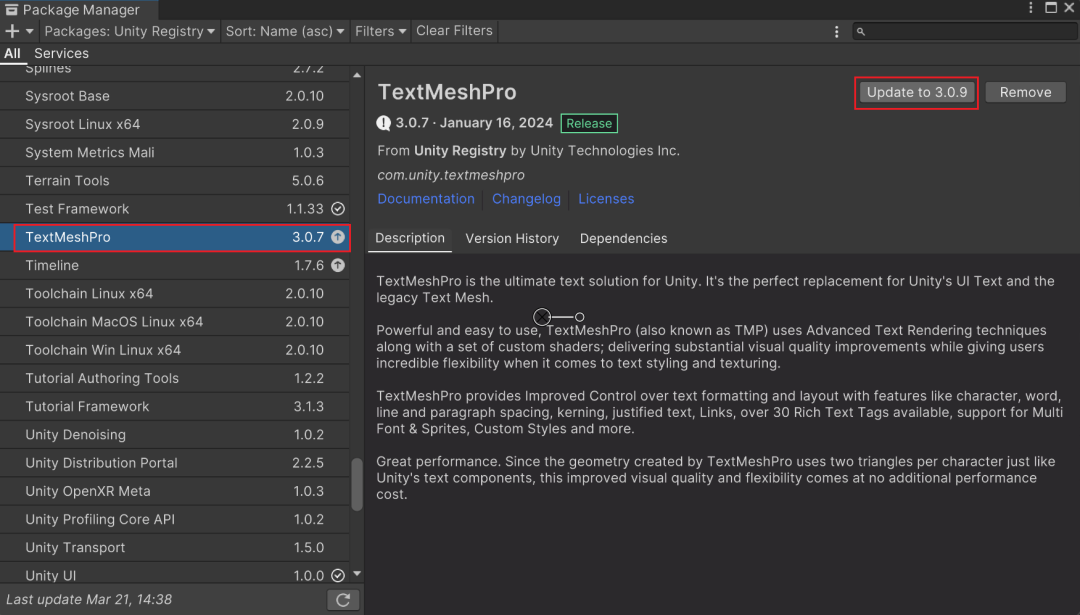Select Test Framework package row
This screenshot has width=1080, height=615.
pyautogui.click(x=175, y=209)
